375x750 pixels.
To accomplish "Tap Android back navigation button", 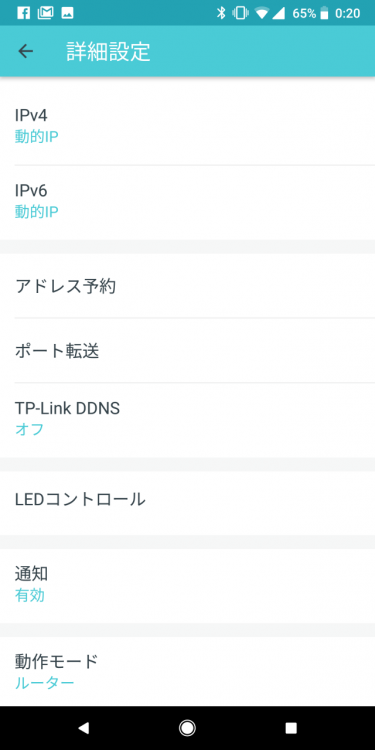I will pyautogui.click(x=84, y=728).
